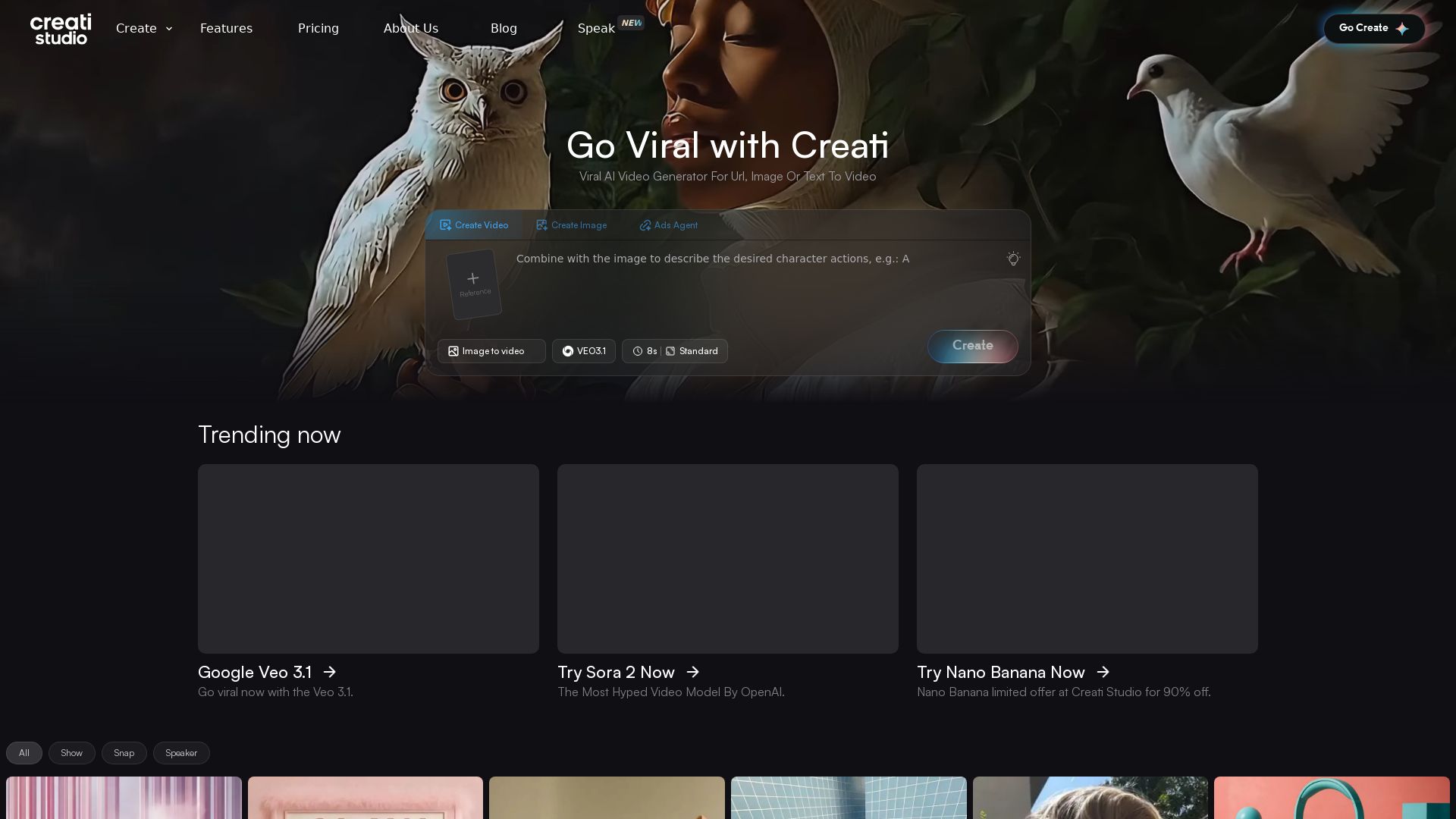Select the All filter chip

pos(24,753)
